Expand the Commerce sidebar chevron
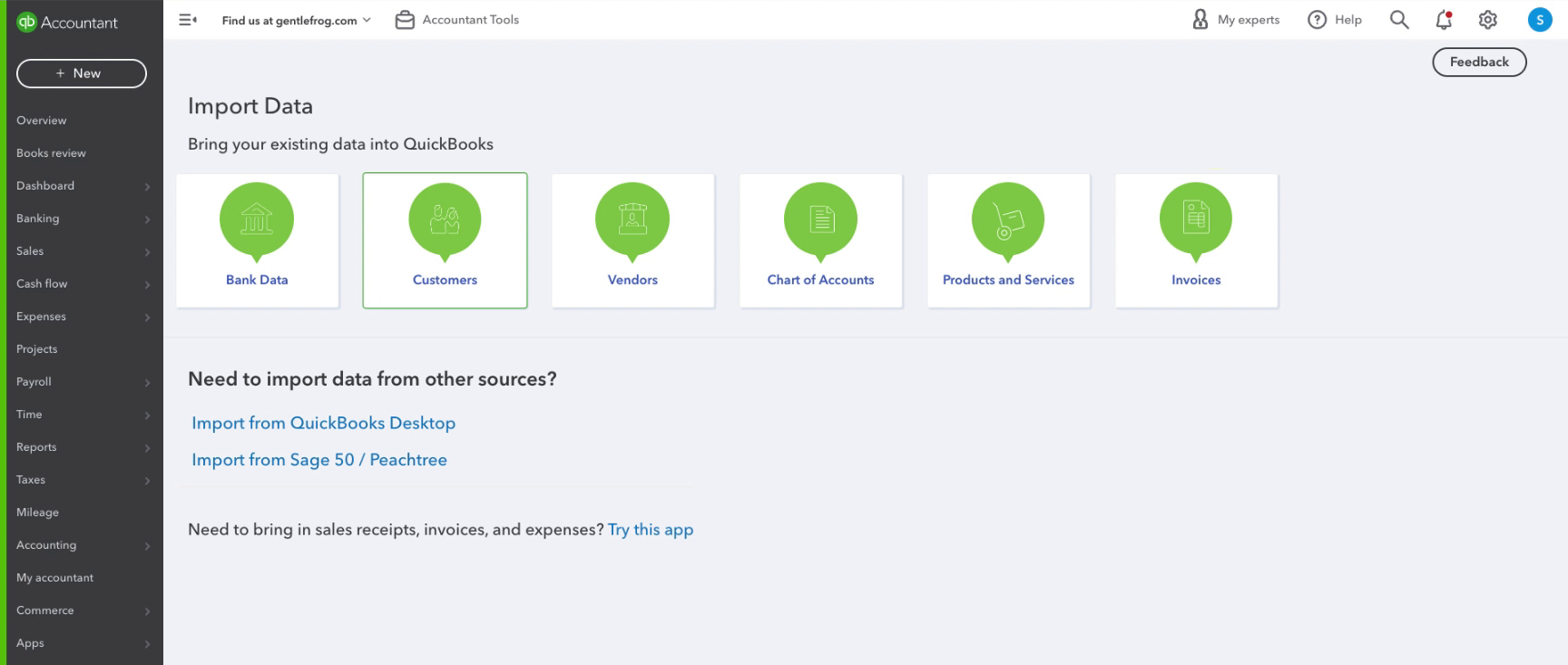 pos(147,611)
